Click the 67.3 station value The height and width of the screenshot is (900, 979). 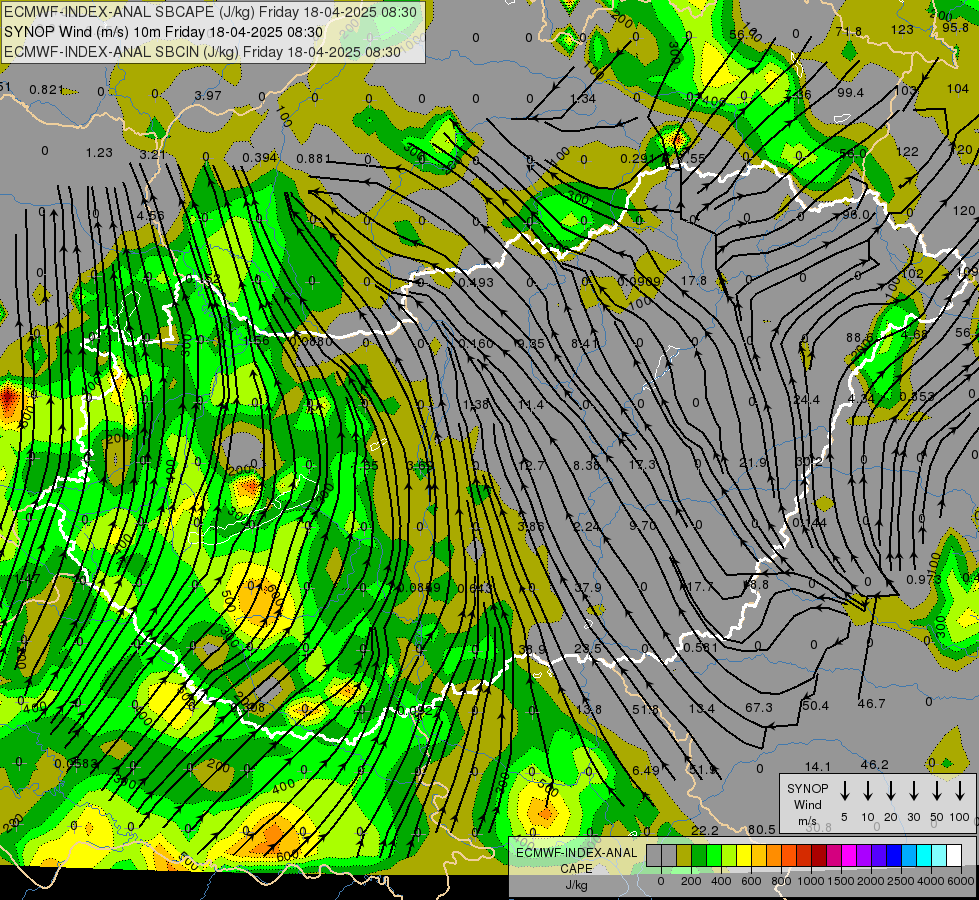(x=759, y=708)
